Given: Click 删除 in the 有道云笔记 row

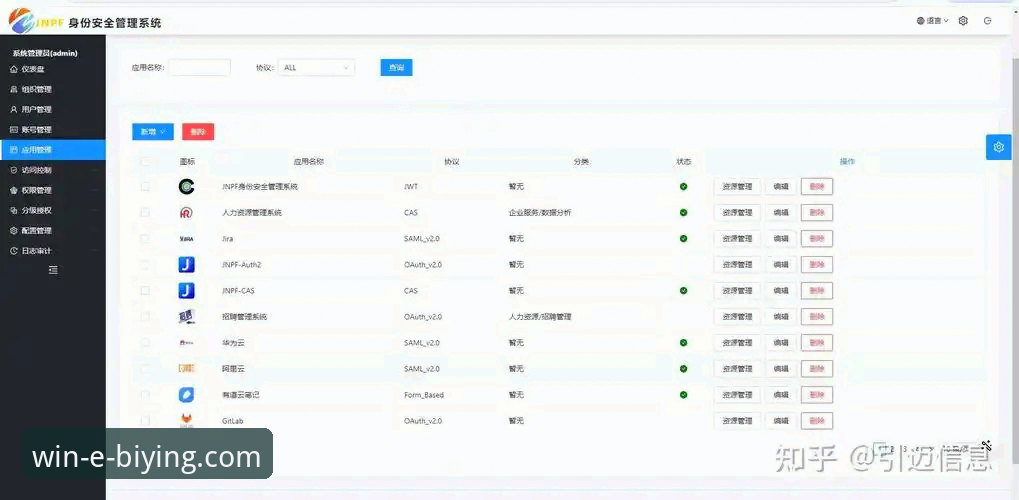Looking at the screenshot, I should [817, 395].
